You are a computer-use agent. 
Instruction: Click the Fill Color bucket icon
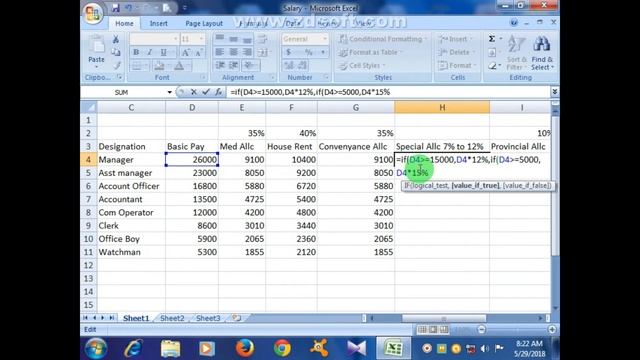click(160, 66)
